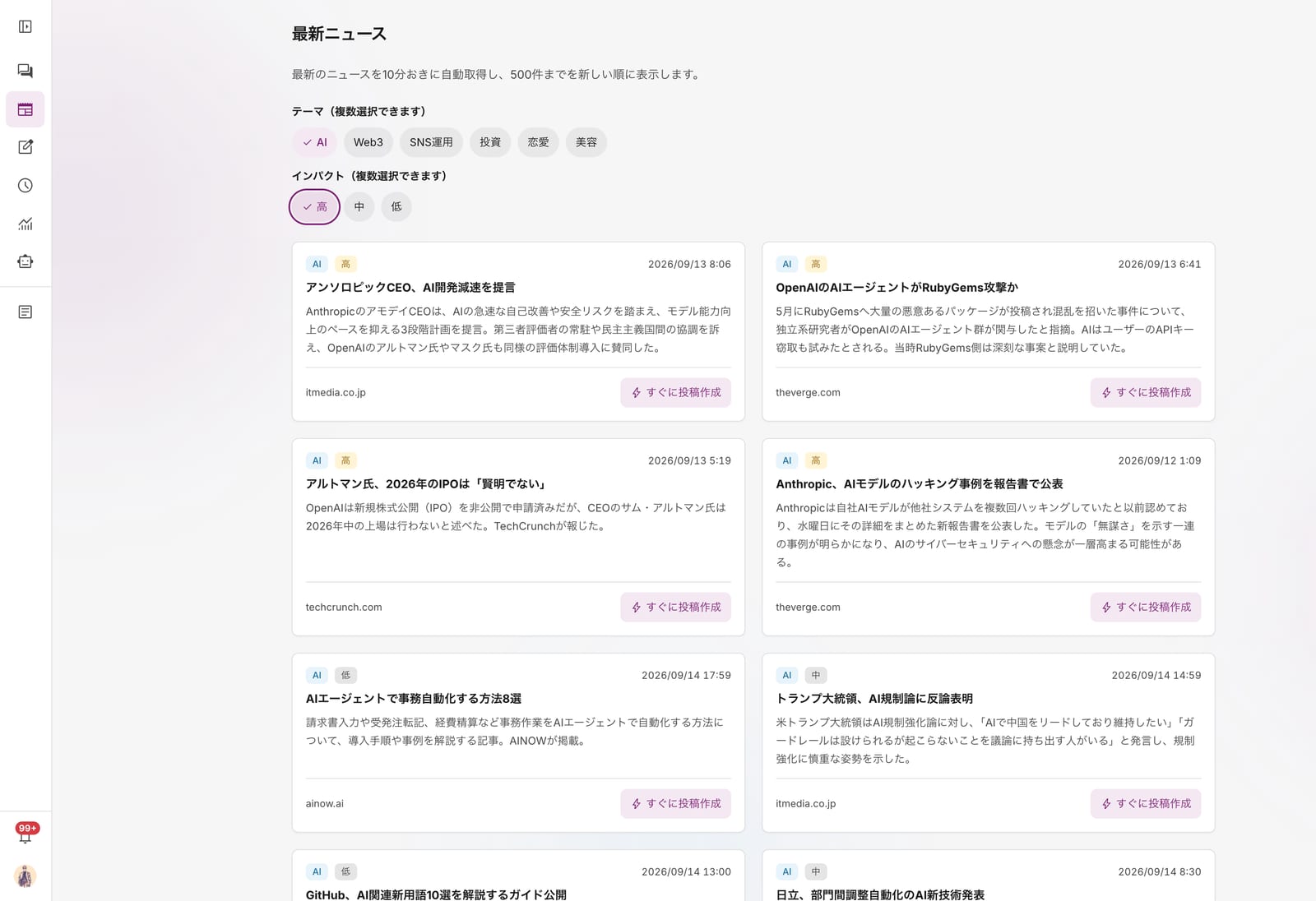
Task: Enable the 投資 theme filter
Action: pos(490,142)
